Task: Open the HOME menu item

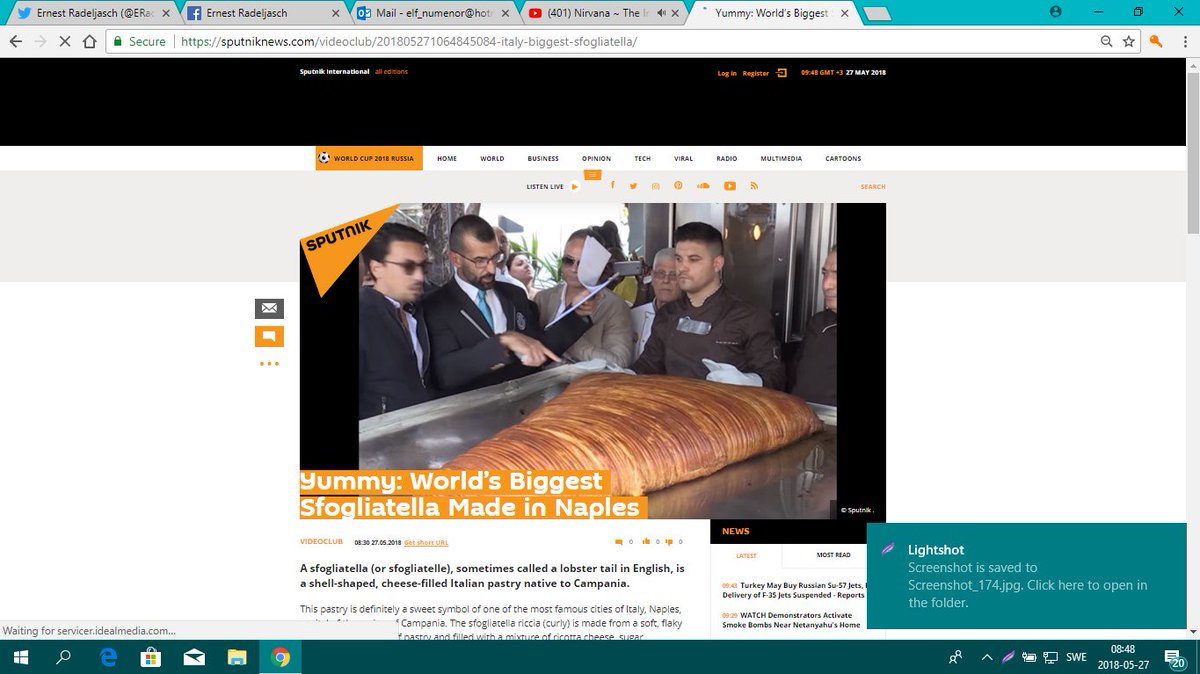Action: point(447,158)
